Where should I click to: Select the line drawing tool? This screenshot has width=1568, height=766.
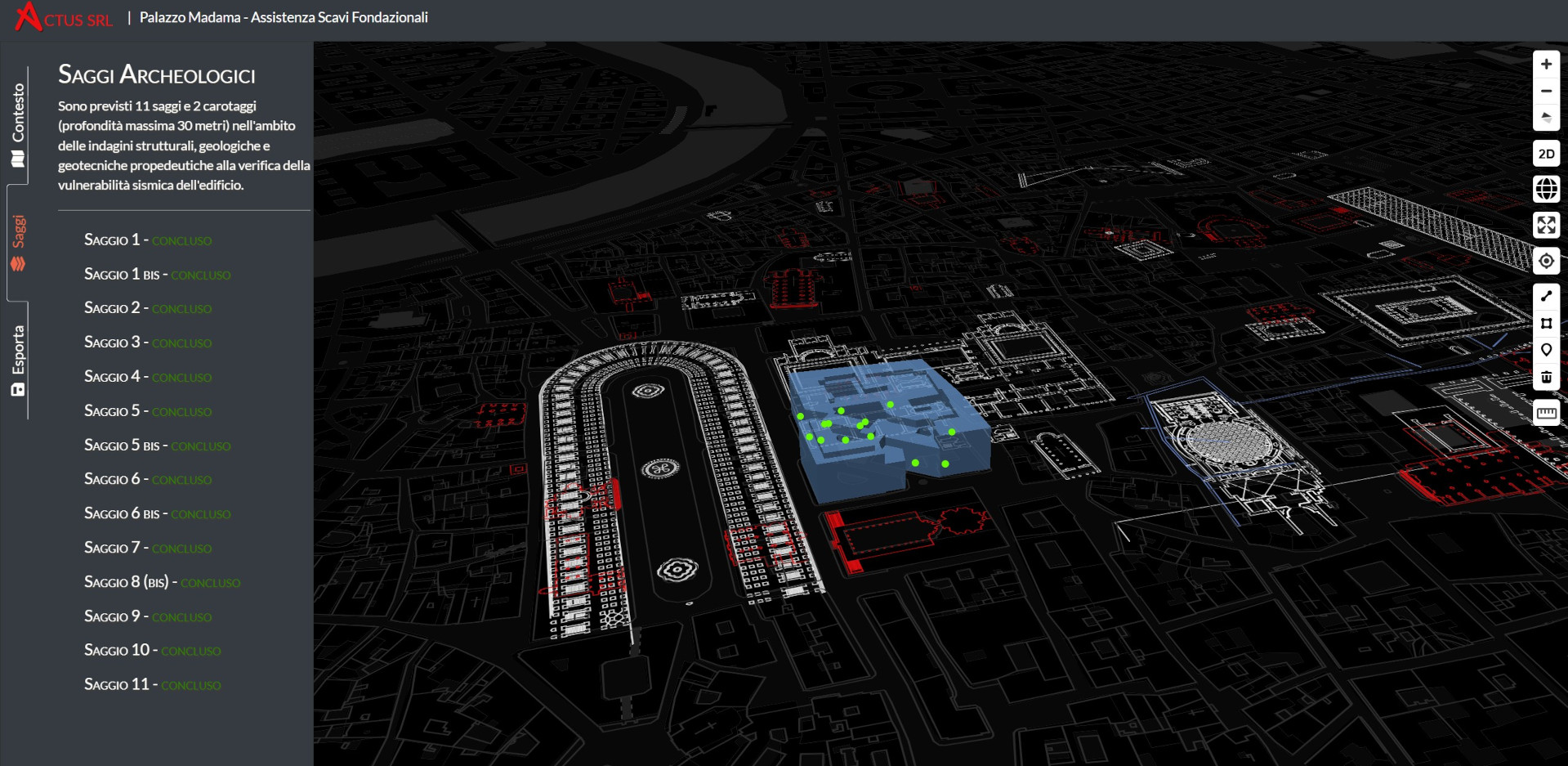click(x=1546, y=296)
